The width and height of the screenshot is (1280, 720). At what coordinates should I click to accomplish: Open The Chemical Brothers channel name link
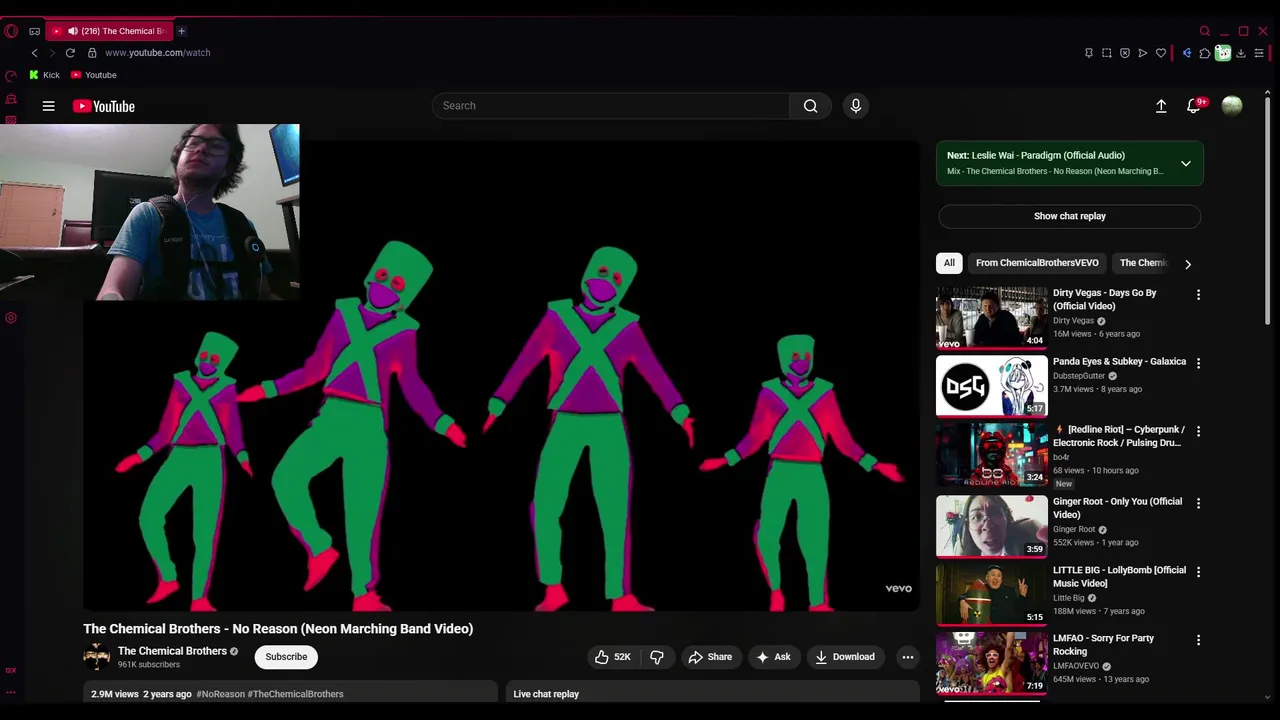coord(172,651)
